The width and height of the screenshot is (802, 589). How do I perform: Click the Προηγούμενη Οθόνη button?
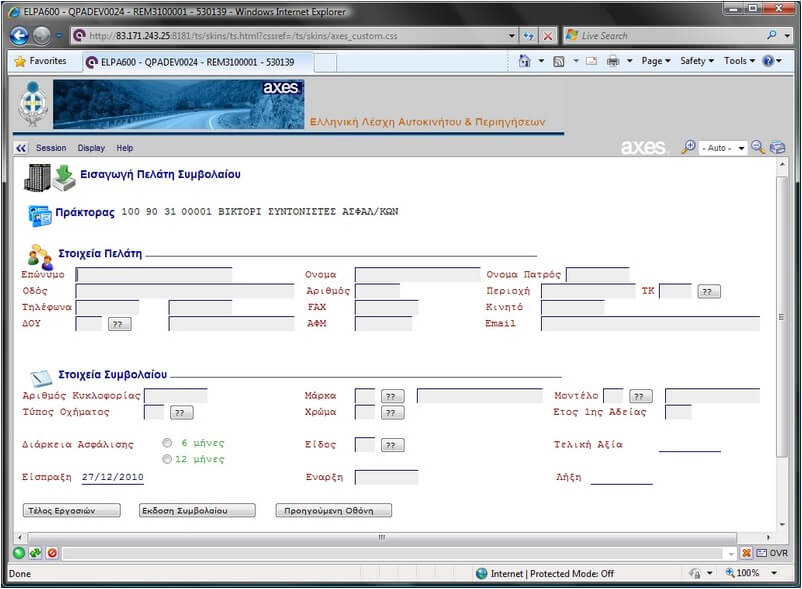(333, 510)
